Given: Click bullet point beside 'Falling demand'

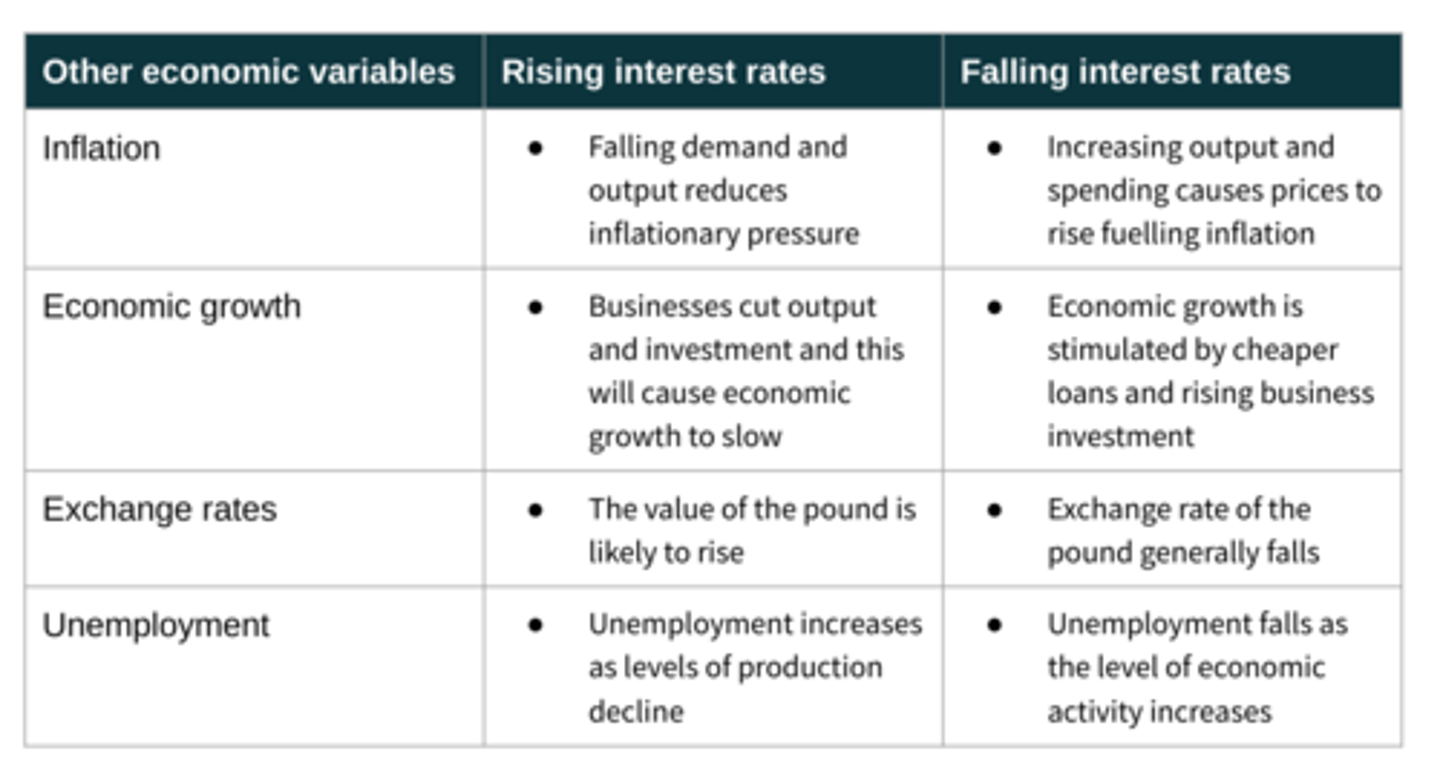Looking at the screenshot, I should [536, 148].
